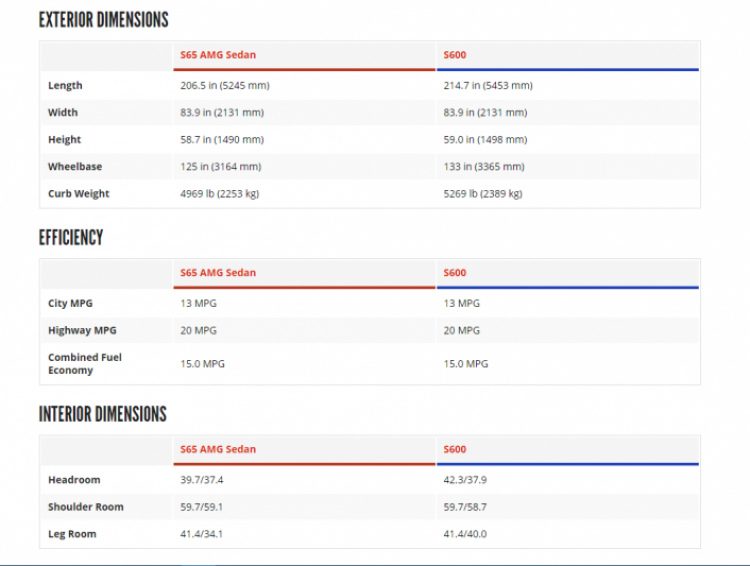The height and width of the screenshot is (566, 750).
Task: Click length value 214.7 in (5453 mm)
Action: pyautogui.click(x=488, y=86)
